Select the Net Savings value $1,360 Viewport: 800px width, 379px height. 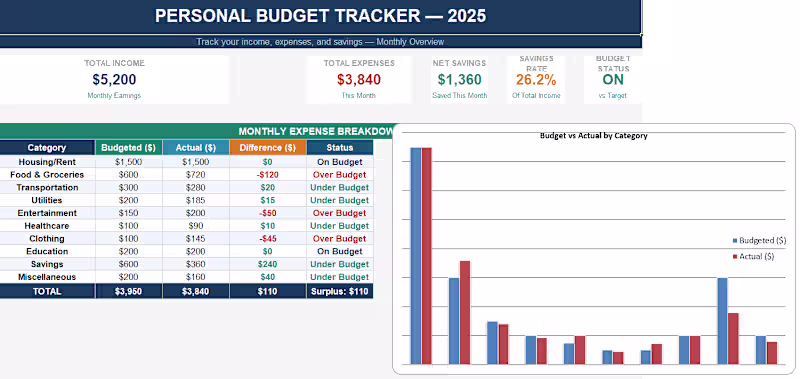[459, 80]
